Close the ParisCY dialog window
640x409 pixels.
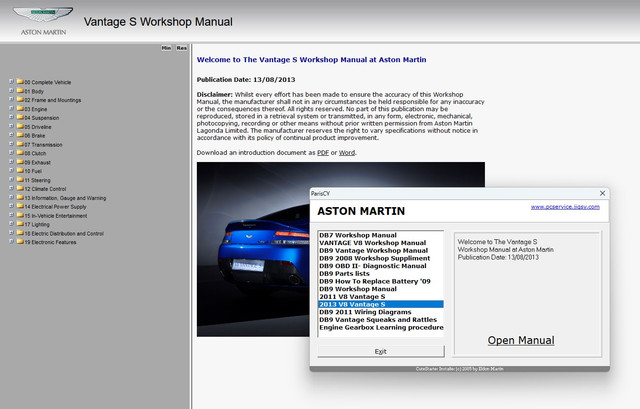(x=602, y=193)
